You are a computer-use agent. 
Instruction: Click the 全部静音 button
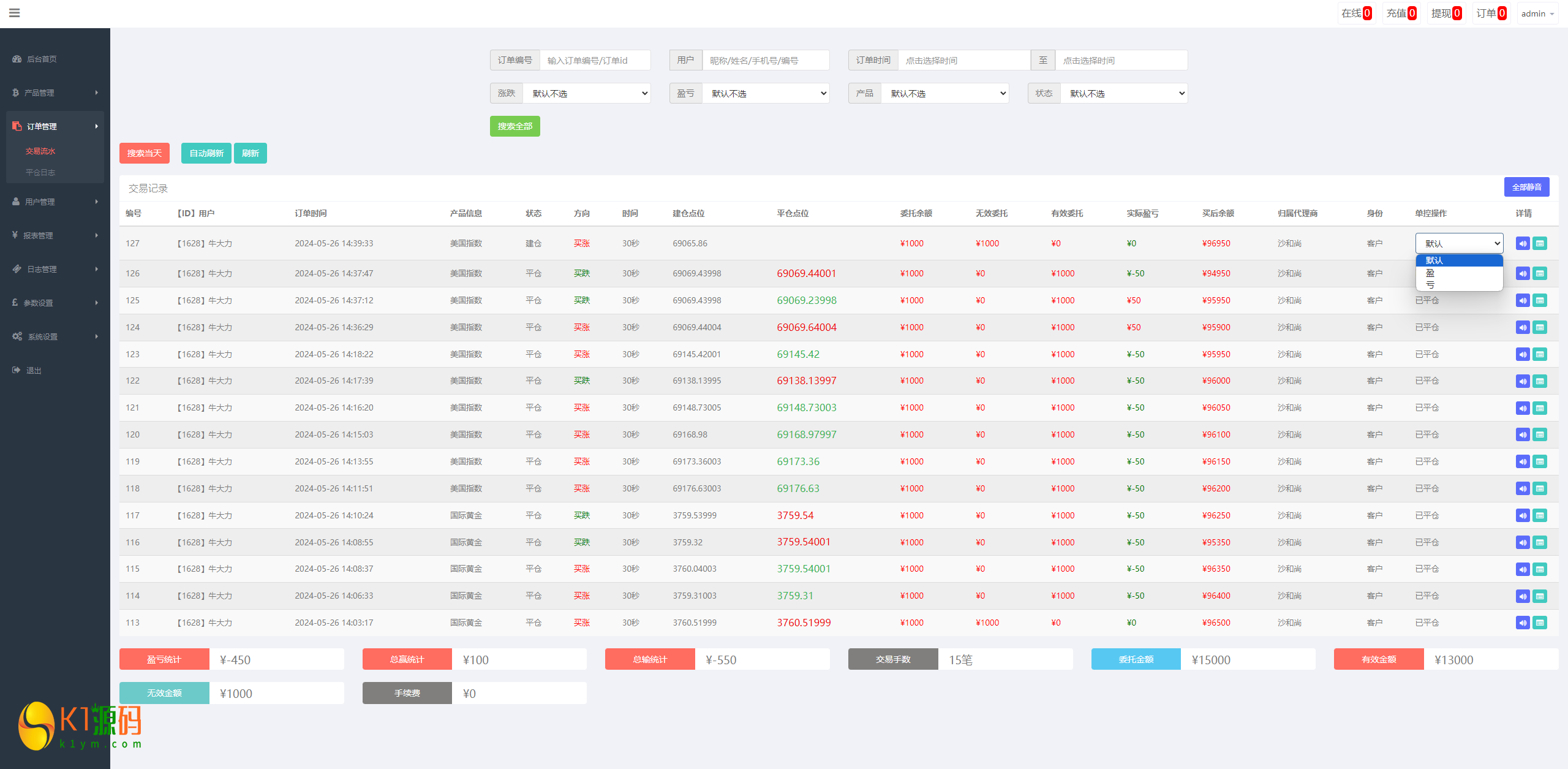[x=1526, y=187]
